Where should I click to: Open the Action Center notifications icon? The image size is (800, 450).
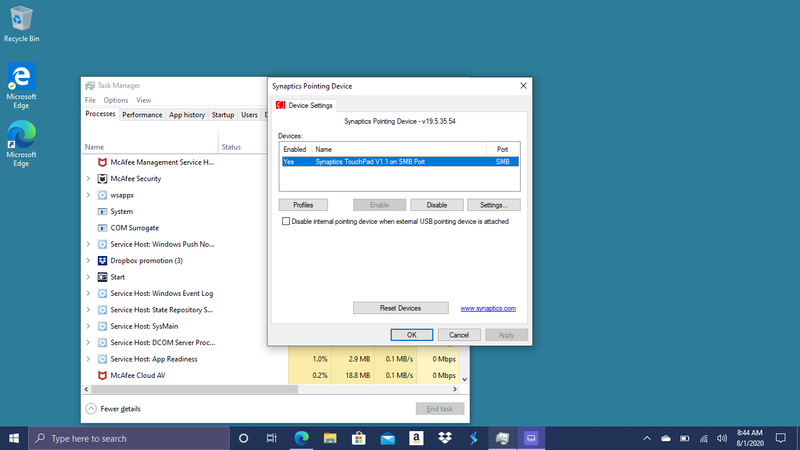[x=781, y=438]
